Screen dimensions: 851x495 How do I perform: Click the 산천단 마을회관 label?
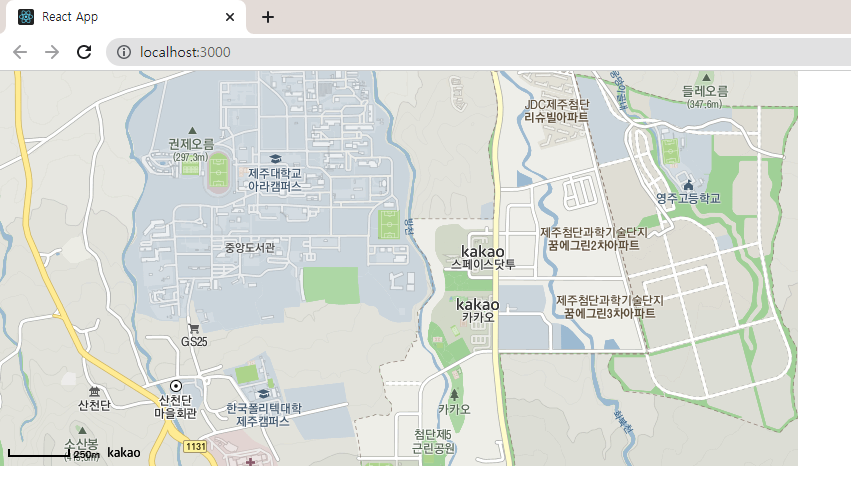tap(175, 407)
